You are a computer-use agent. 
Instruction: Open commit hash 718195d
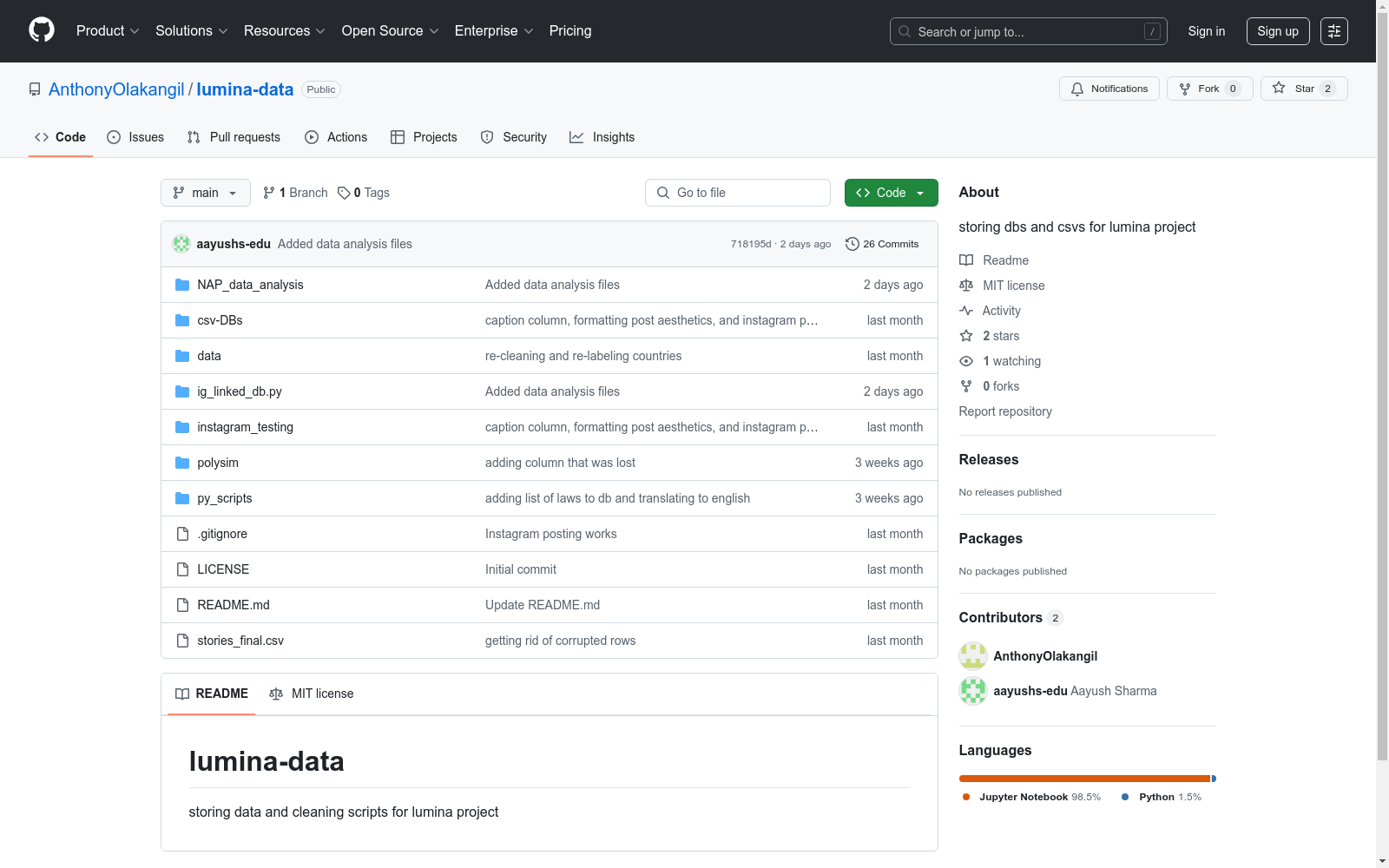coord(751,244)
